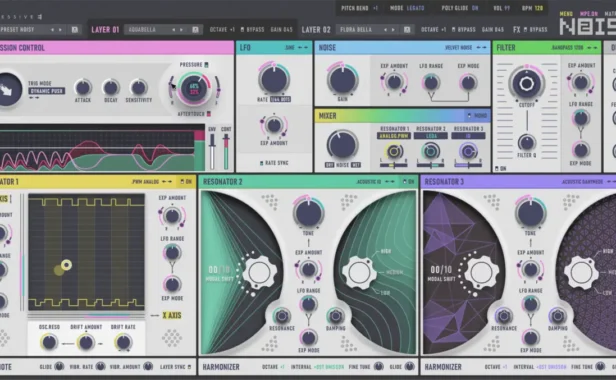Click the large Pressure/Aftertouch dial

coord(194,88)
